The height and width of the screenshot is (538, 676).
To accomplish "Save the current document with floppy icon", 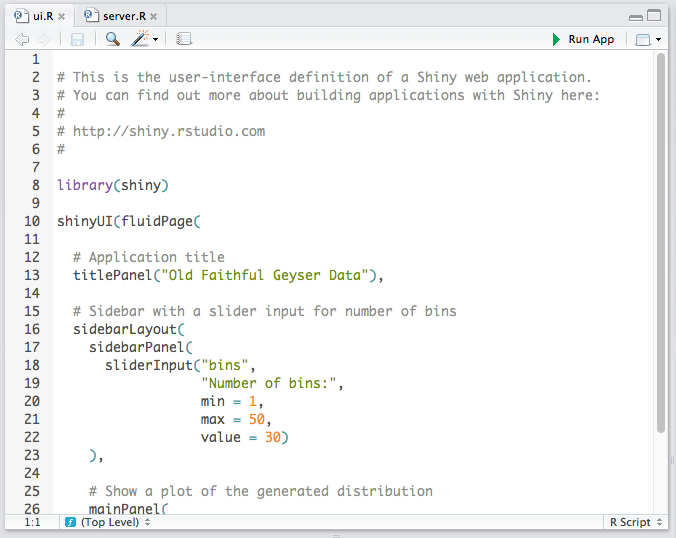I will [x=78, y=40].
